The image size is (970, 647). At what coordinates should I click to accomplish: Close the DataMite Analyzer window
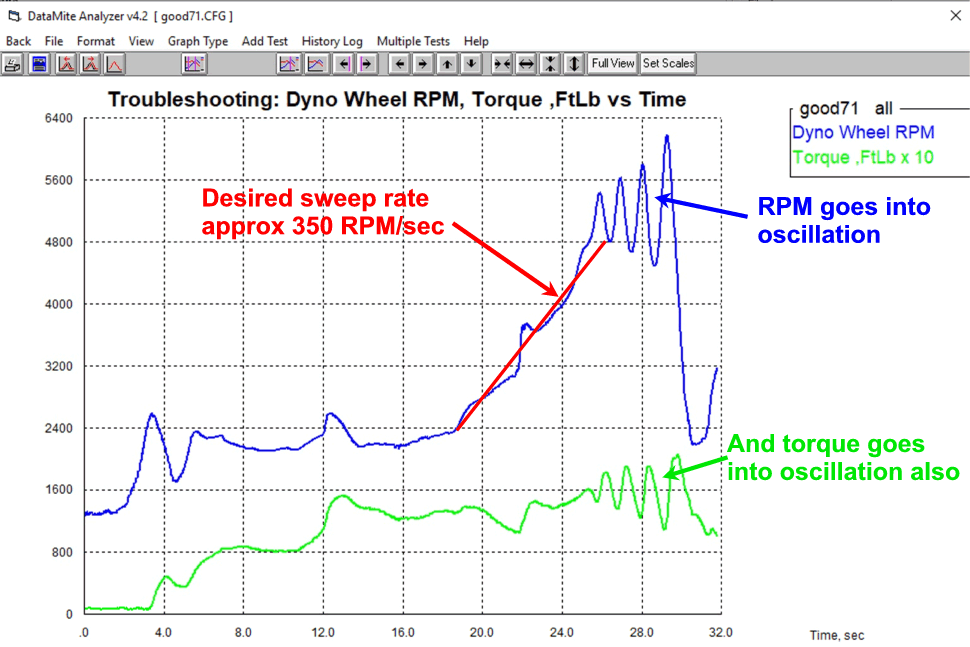point(956,15)
